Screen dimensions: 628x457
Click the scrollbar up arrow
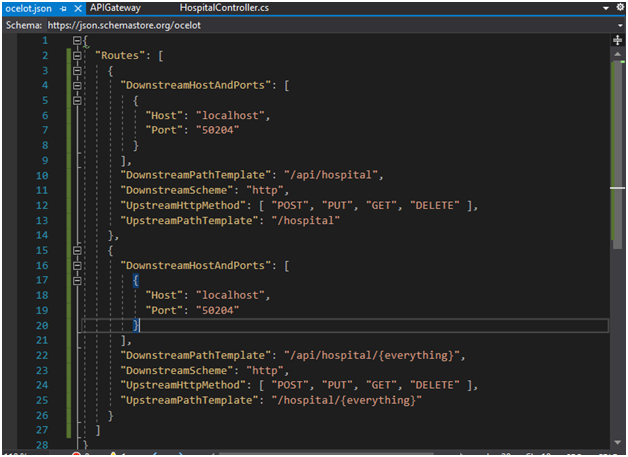(617, 54)
